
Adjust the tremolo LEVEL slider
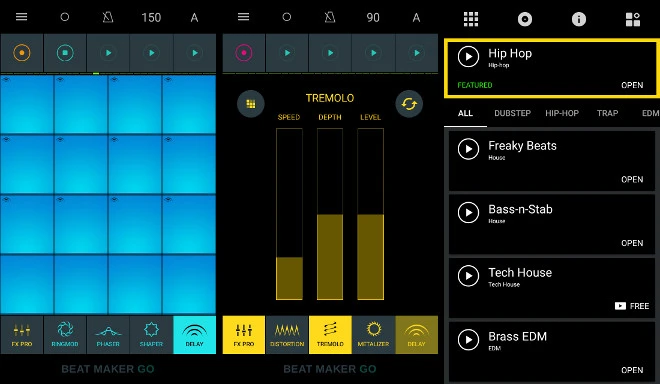370,214
